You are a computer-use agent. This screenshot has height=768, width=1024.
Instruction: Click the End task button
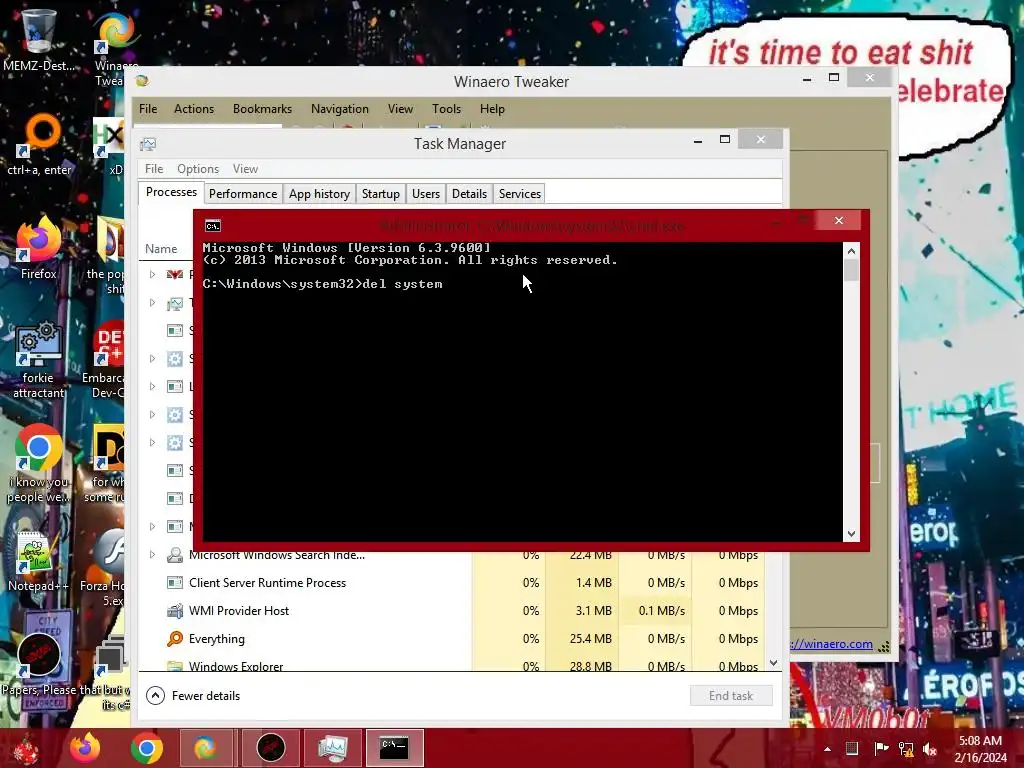click(x=731, y=696)
